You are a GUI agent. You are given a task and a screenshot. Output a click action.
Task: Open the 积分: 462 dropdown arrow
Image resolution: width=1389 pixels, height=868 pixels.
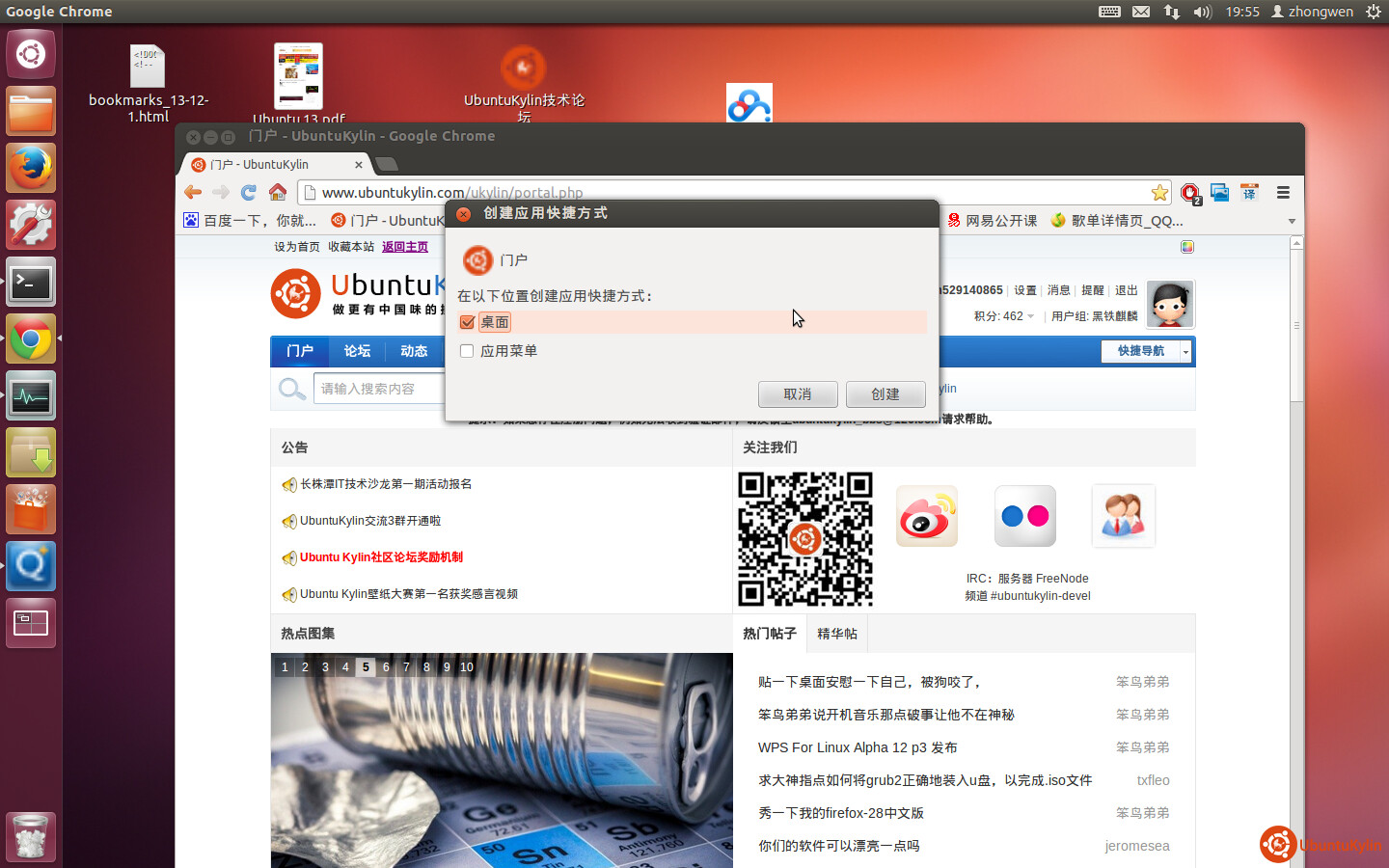click(x=1030, y=316)
